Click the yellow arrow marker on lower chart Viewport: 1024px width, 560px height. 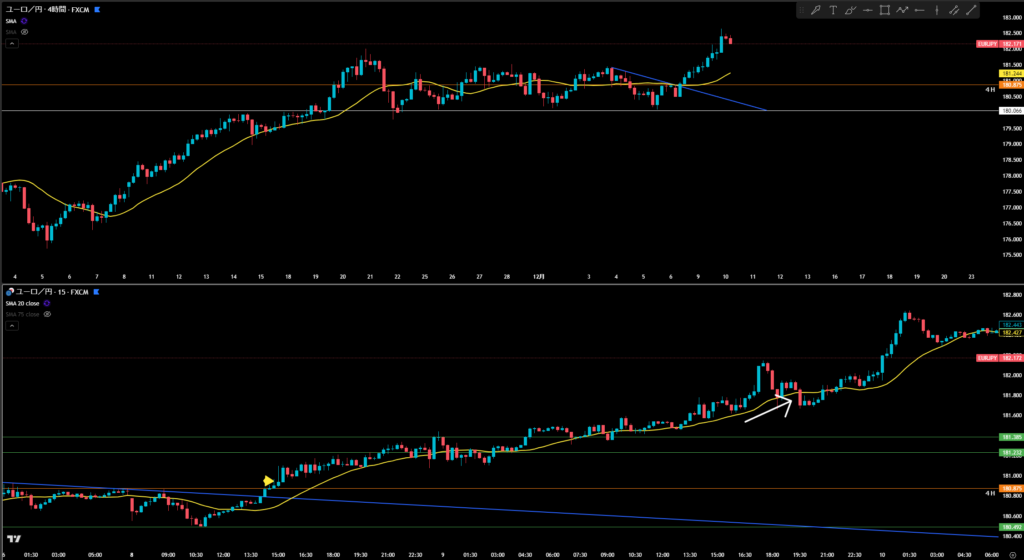coord(268,481)
